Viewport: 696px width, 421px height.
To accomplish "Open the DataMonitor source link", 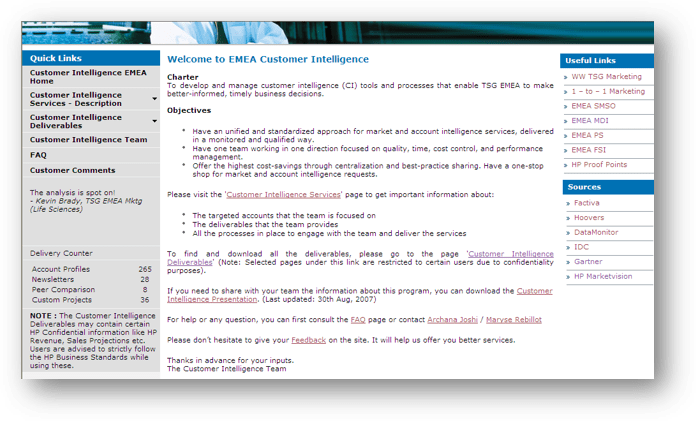I will (x=596, y=232).
